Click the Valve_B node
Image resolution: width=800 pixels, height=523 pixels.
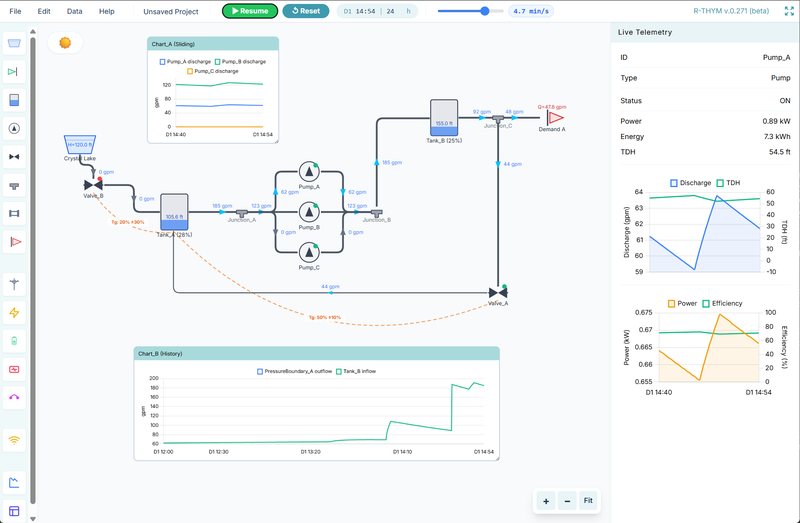(x=93, y=185)
